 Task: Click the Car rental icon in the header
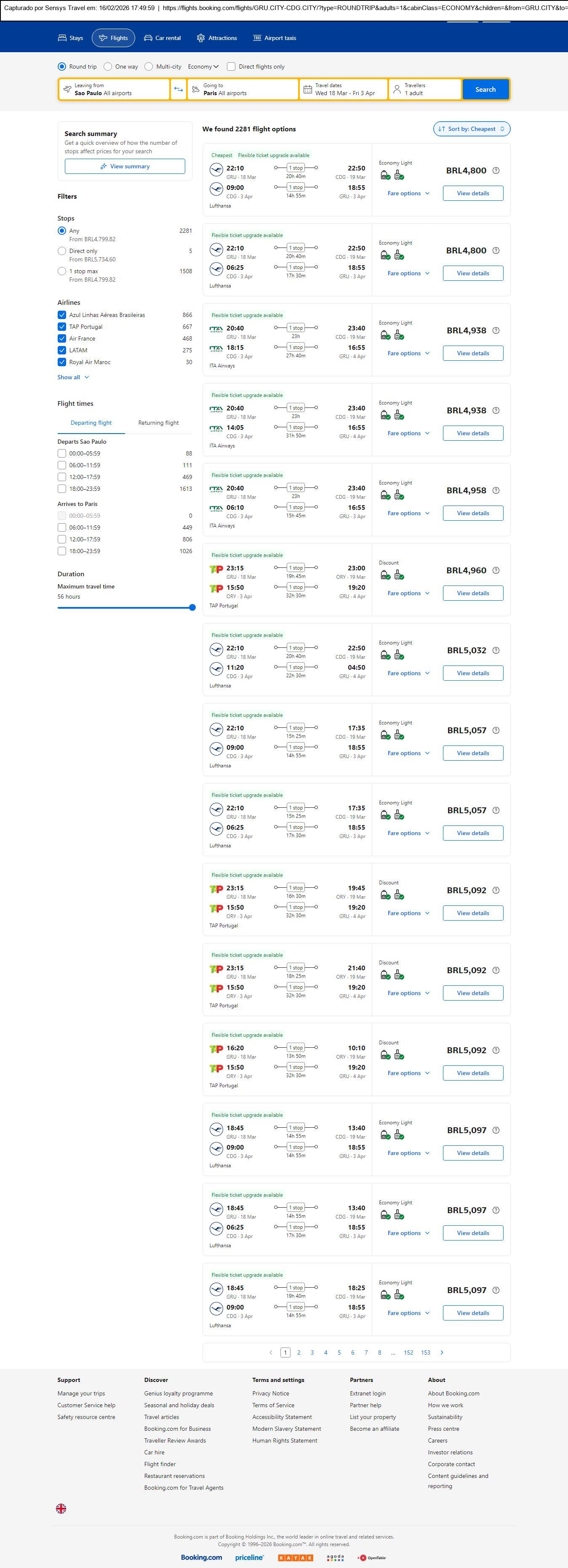pos(148,38)
